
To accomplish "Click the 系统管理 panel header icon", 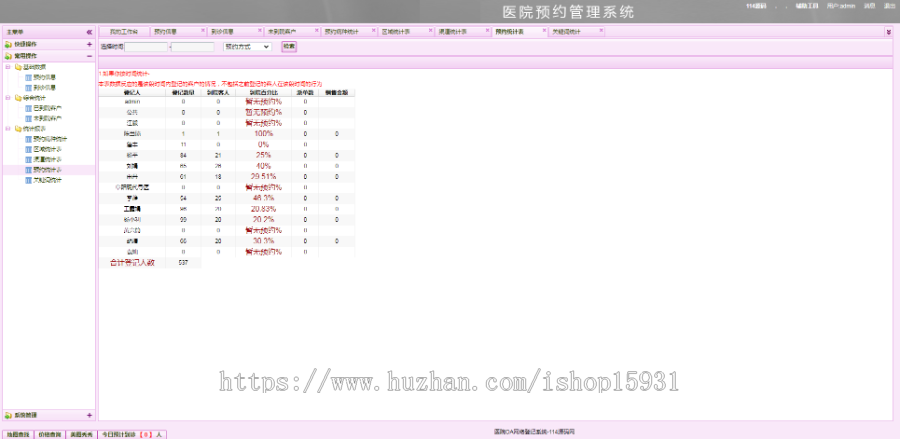I will coord(8,415).
